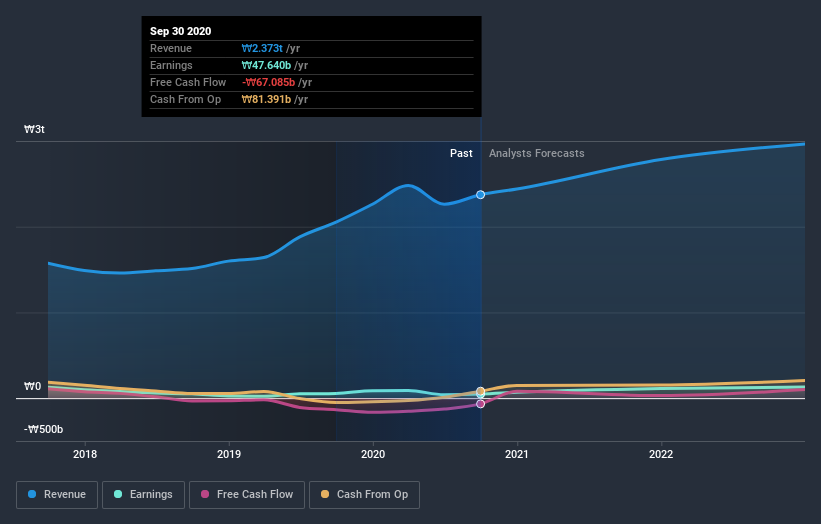Image resolution: width=821 pixels, height=524 pixels.
Task: Click the 2018 axis label
Action: click(85, 454)
